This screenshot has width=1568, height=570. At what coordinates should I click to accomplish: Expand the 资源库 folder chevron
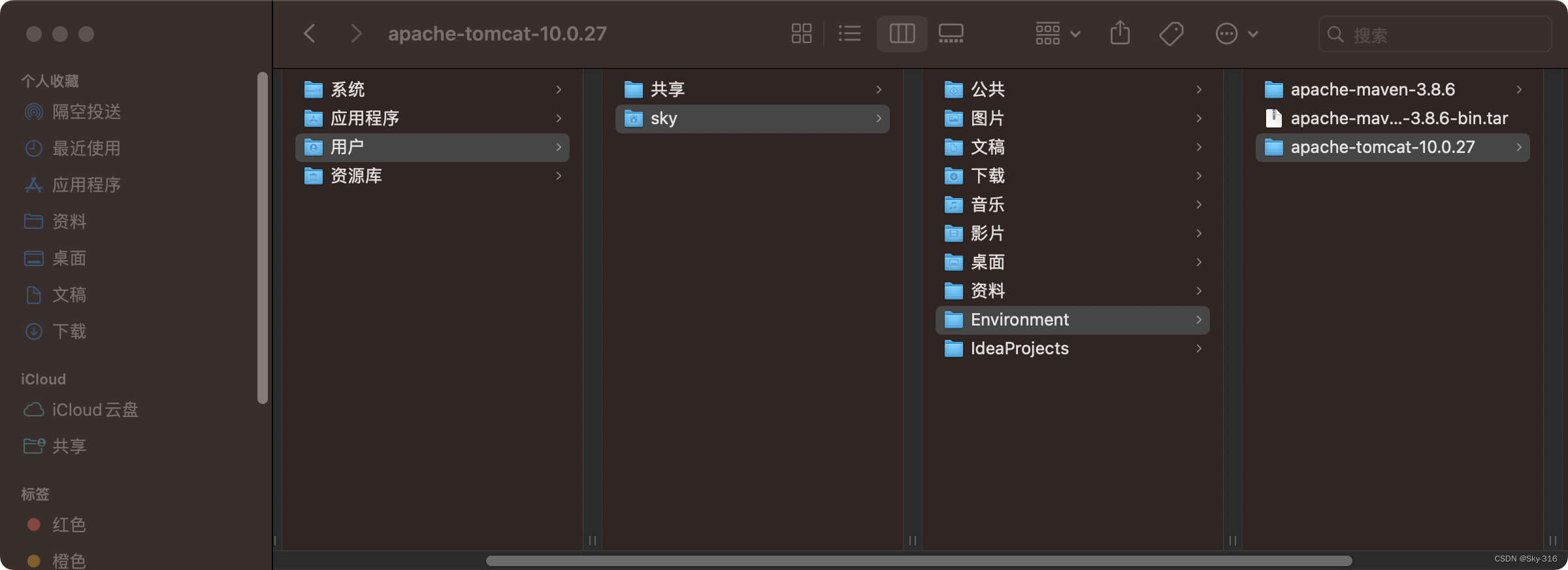coord(559,176)
